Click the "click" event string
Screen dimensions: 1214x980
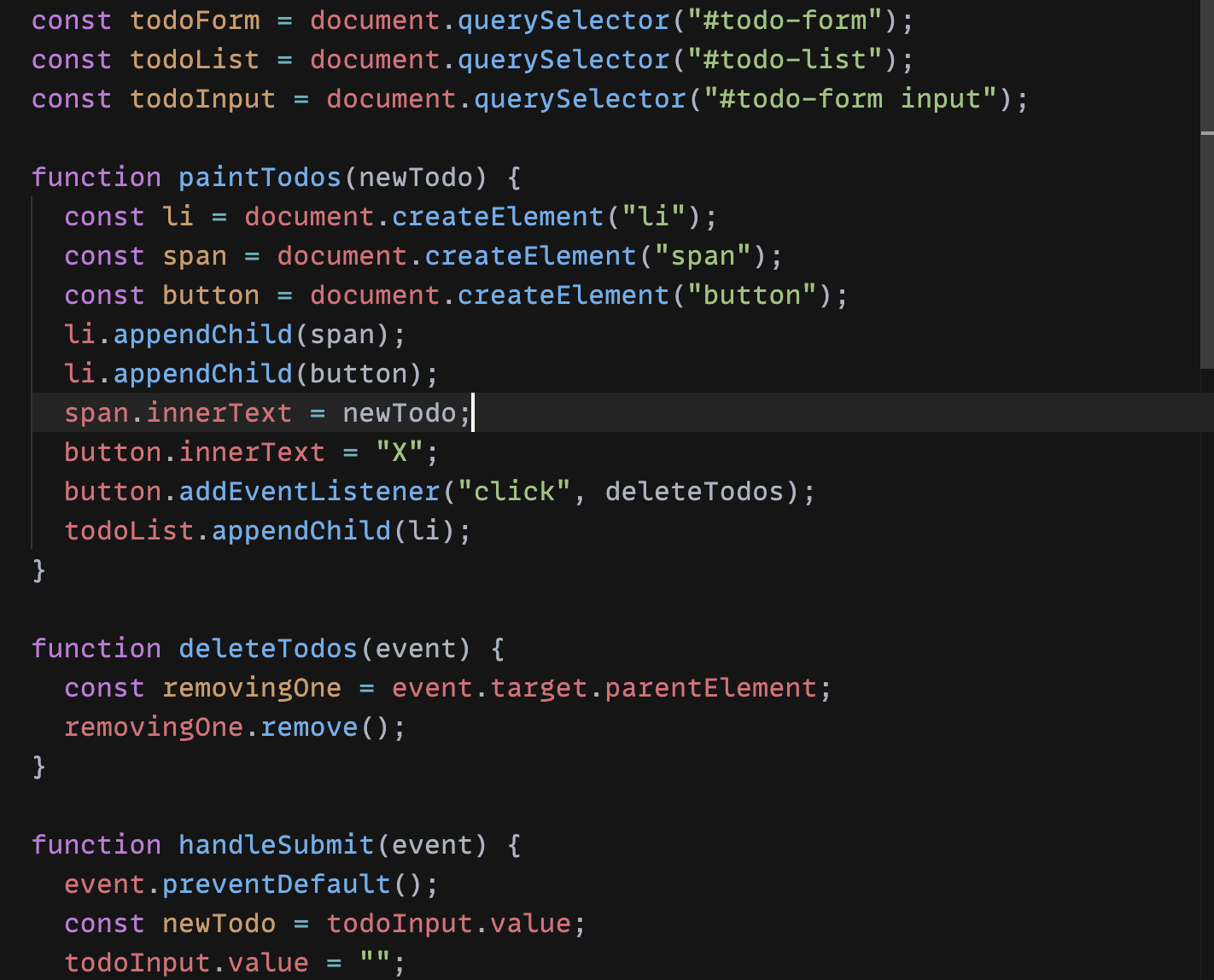pos(514,492)
